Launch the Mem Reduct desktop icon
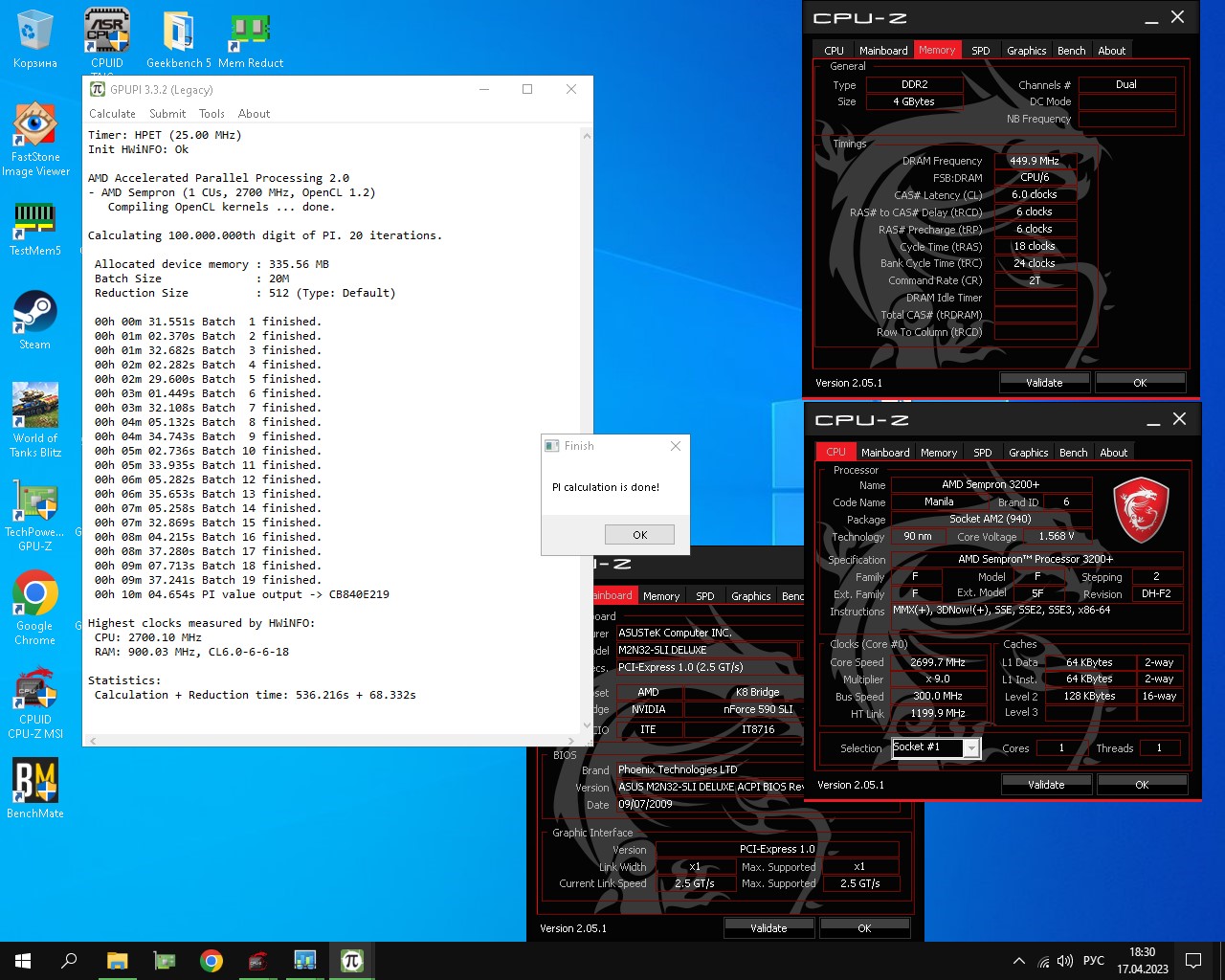Viewport: 1225px width, 980px height. pyautogui.click(x=251, y=40)
